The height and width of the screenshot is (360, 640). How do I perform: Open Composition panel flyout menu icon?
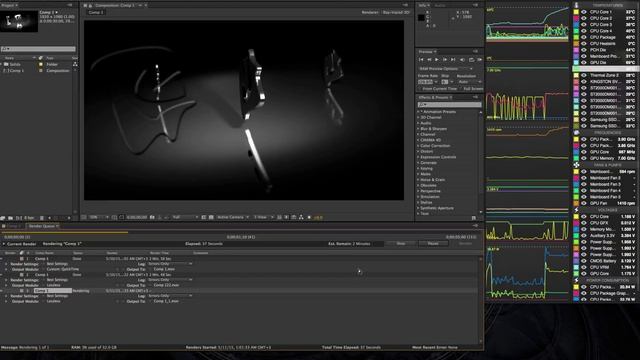tap(405, 5)
